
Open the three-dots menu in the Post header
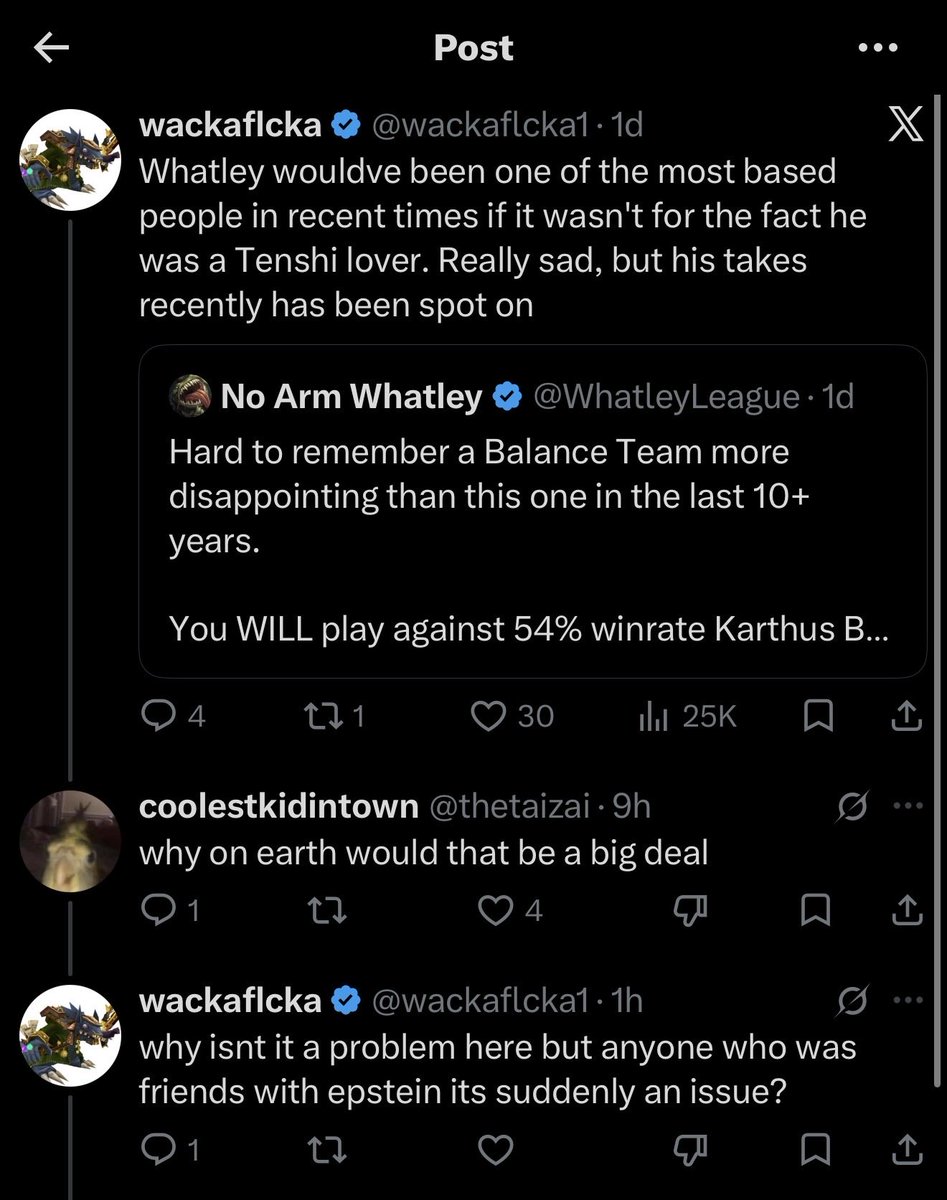[x=879, y=48]
